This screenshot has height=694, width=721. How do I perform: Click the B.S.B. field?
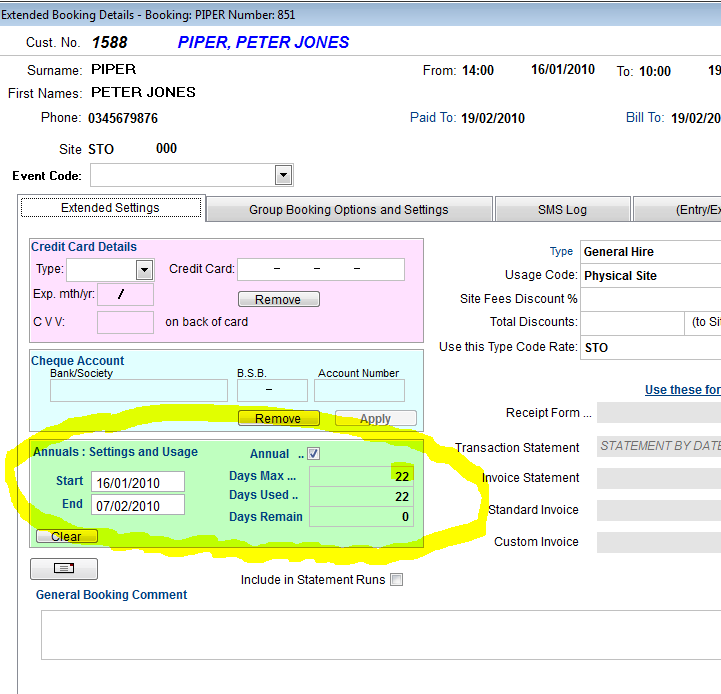(x=272, y=390)
